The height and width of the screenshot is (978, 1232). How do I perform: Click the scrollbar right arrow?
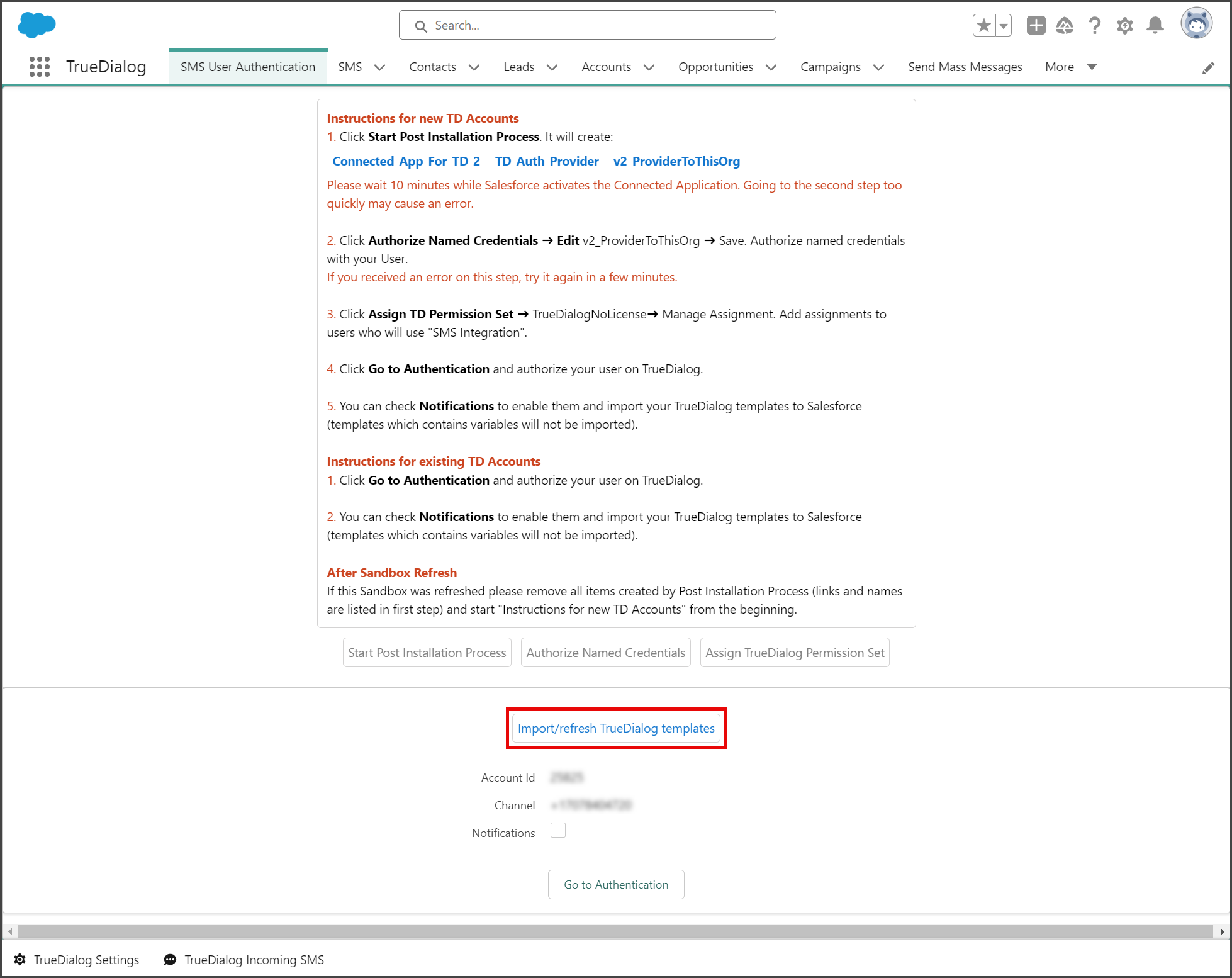coord(1222,931)
